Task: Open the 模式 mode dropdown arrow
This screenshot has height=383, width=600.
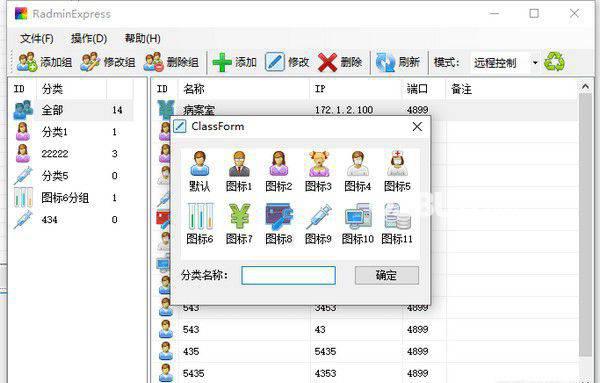Action: tap(535, 62)
